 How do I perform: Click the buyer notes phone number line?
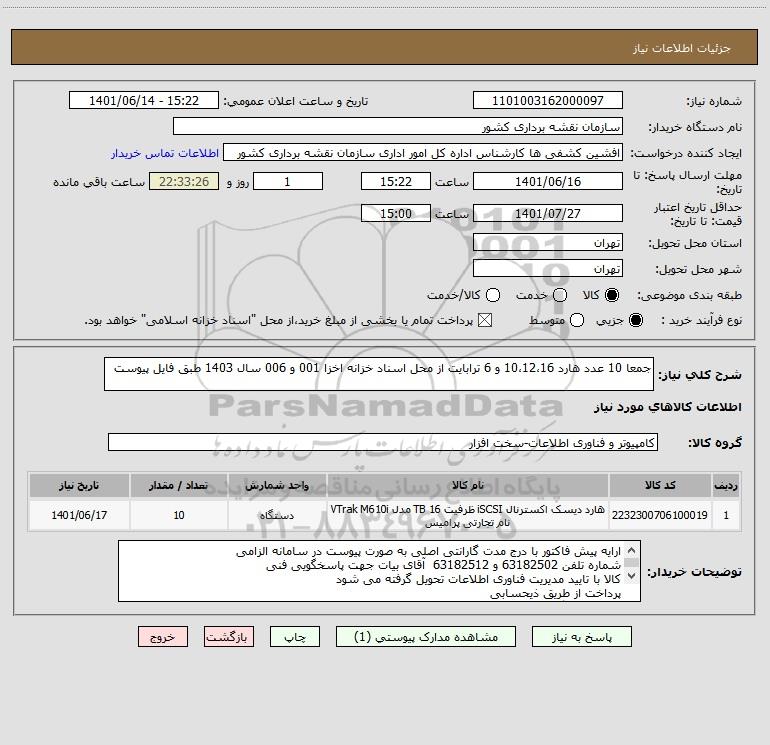[x=443, y=565]
